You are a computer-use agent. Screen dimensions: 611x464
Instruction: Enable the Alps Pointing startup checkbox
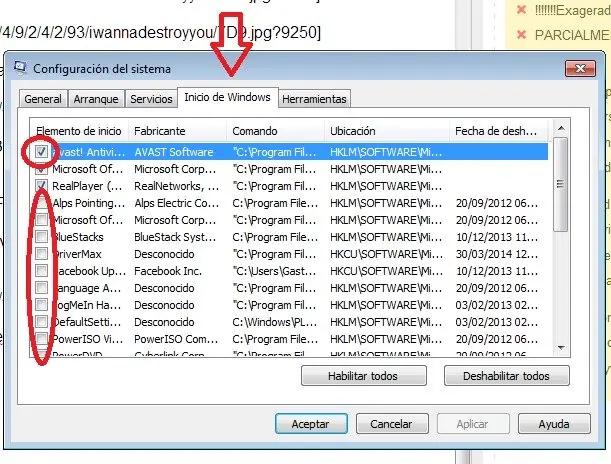tap(41, 203)
